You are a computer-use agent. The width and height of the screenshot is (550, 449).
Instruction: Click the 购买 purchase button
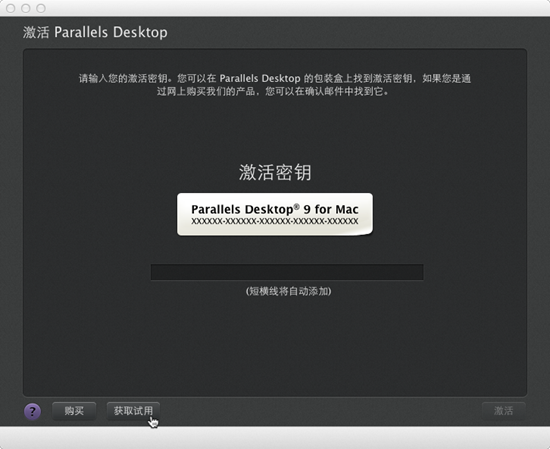[x=74, y=411]
